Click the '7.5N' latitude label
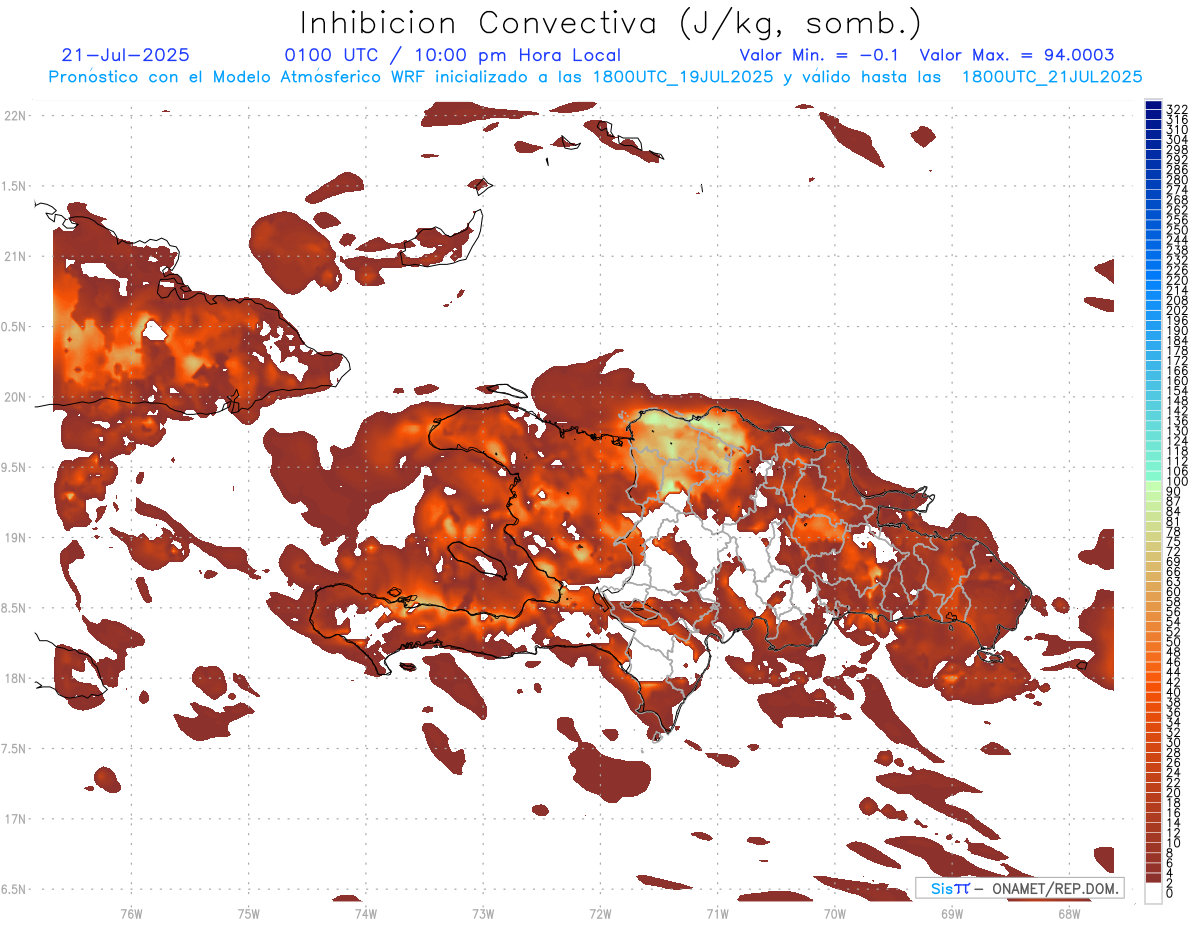This screenshot has width=1200, height=927. click(x=14, y=749)
